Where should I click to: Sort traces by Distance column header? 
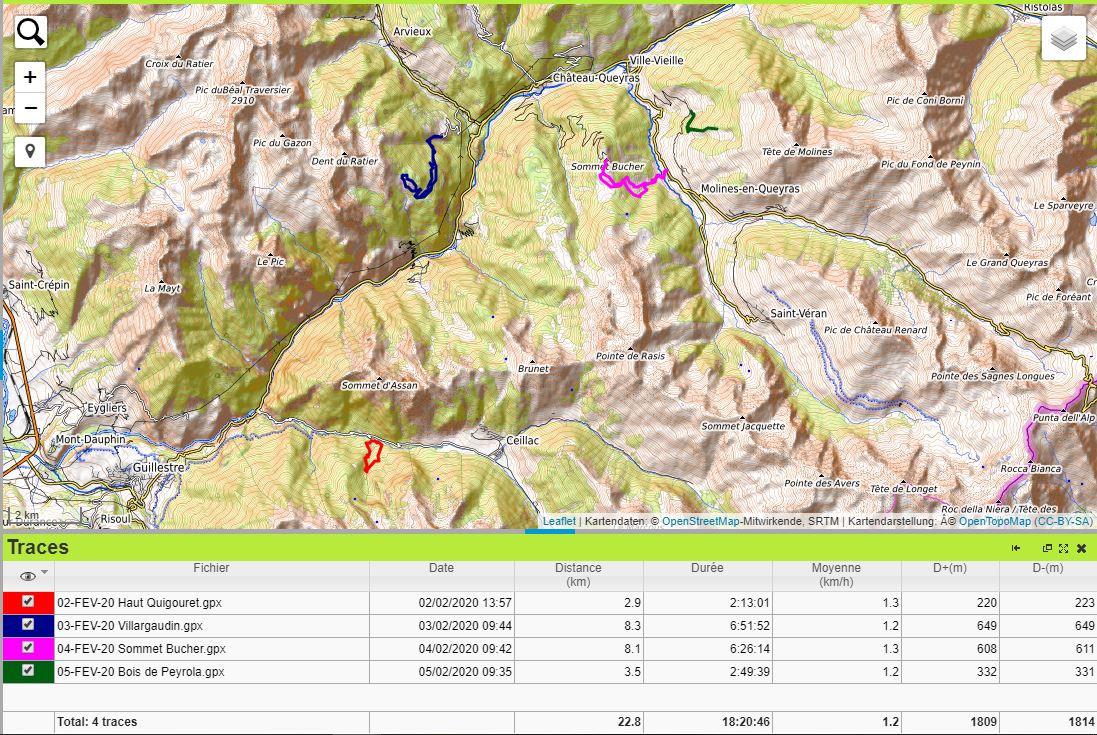pos(578,574)
